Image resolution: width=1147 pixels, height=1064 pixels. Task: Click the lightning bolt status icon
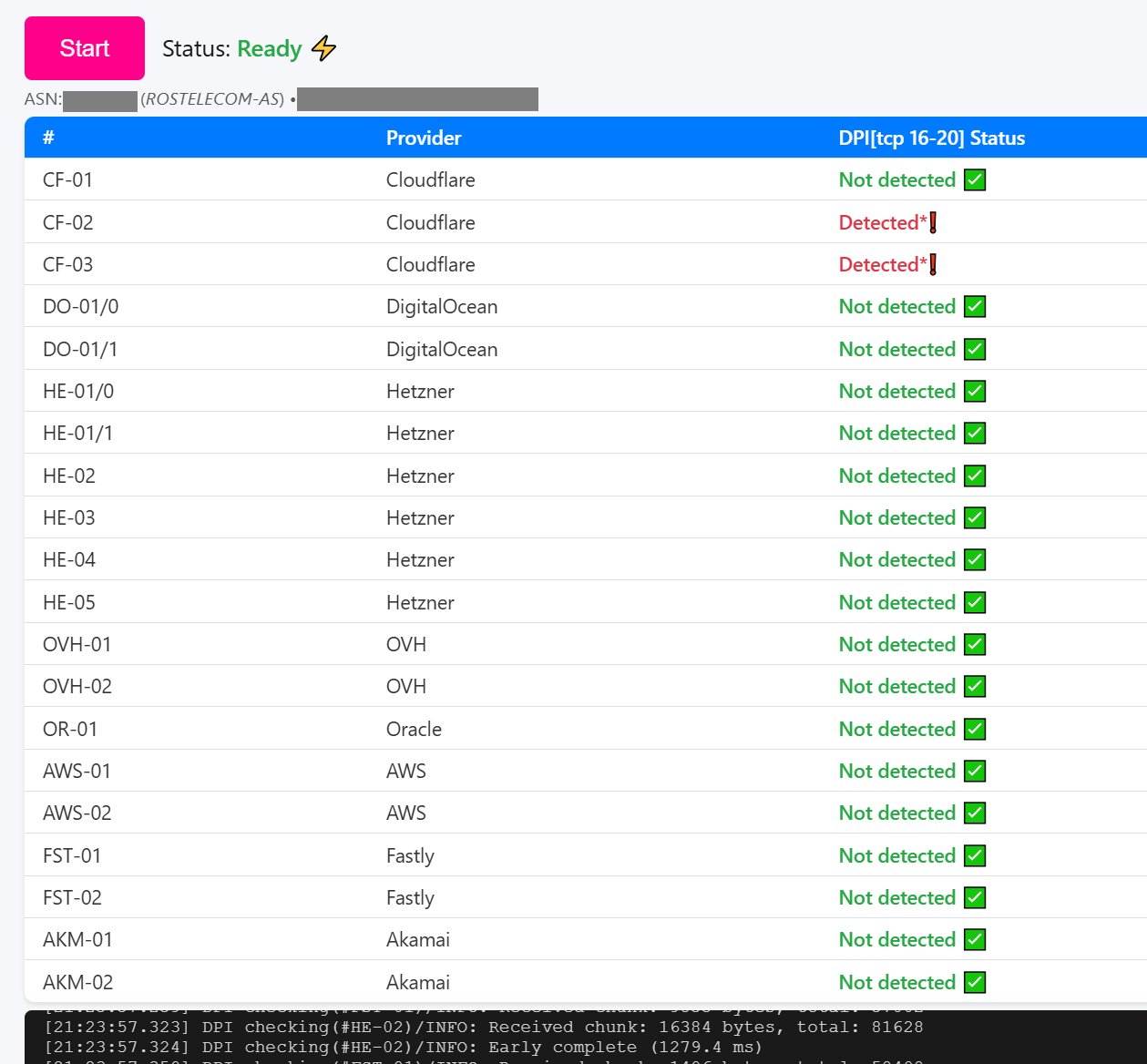323,48
